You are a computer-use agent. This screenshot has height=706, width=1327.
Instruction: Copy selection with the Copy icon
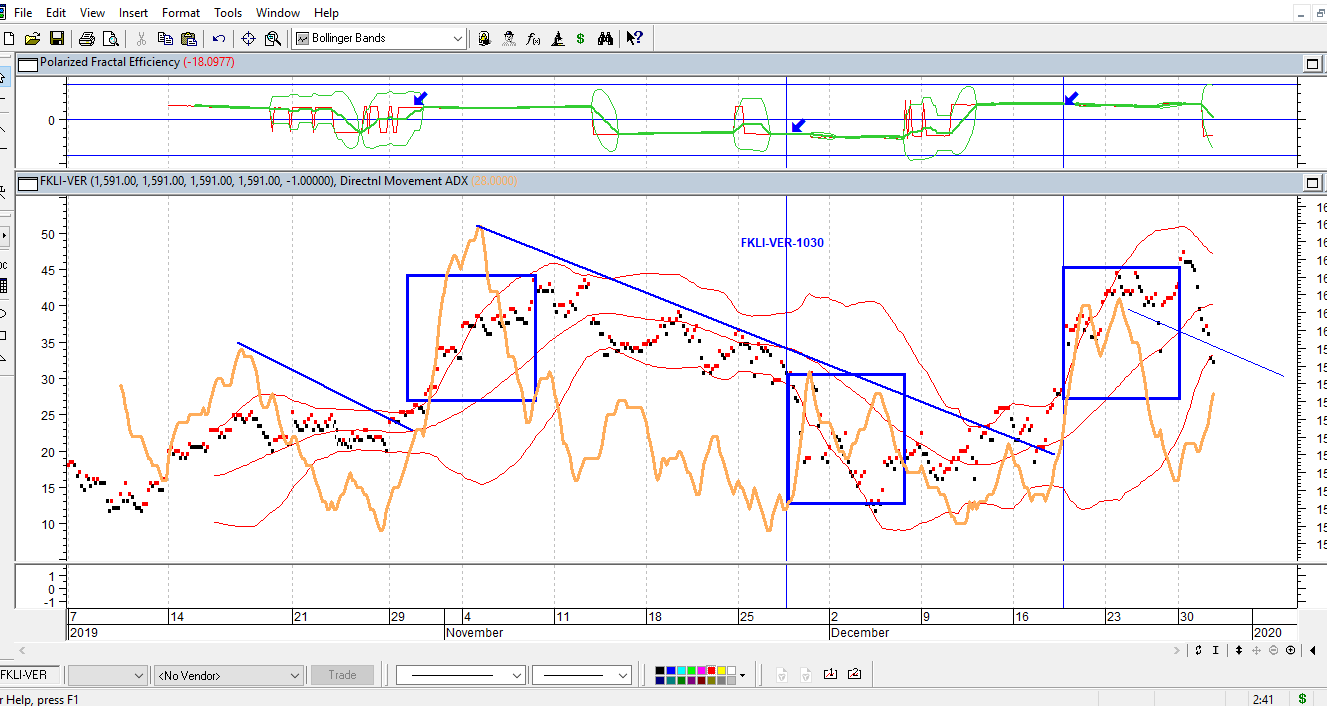click(x=164, y=38)
